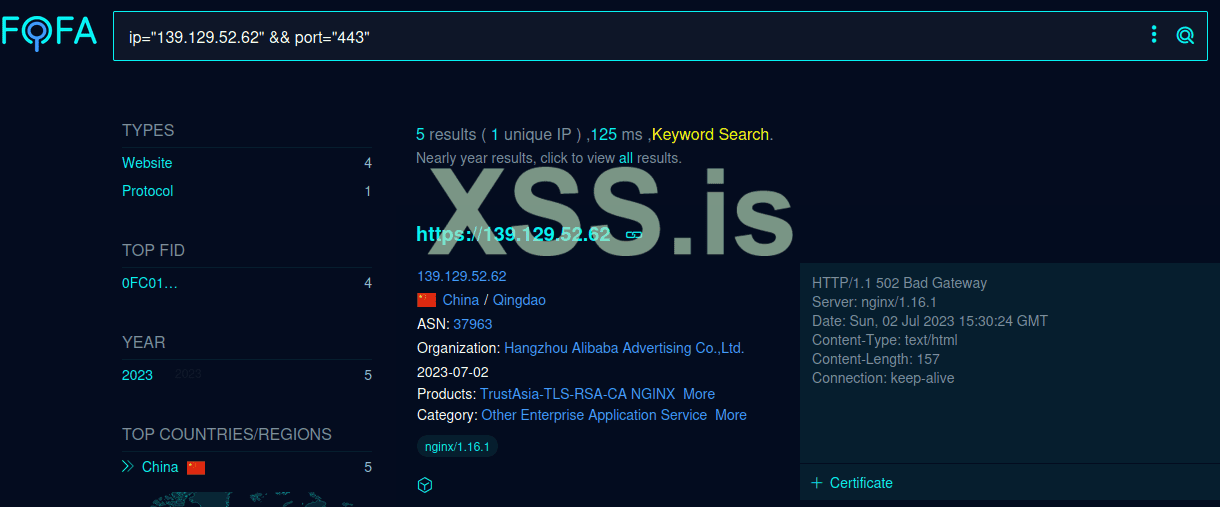Click the Other Enterprise Application Service category
Screen dimensions: 1220x507
(x=594, y=415)
